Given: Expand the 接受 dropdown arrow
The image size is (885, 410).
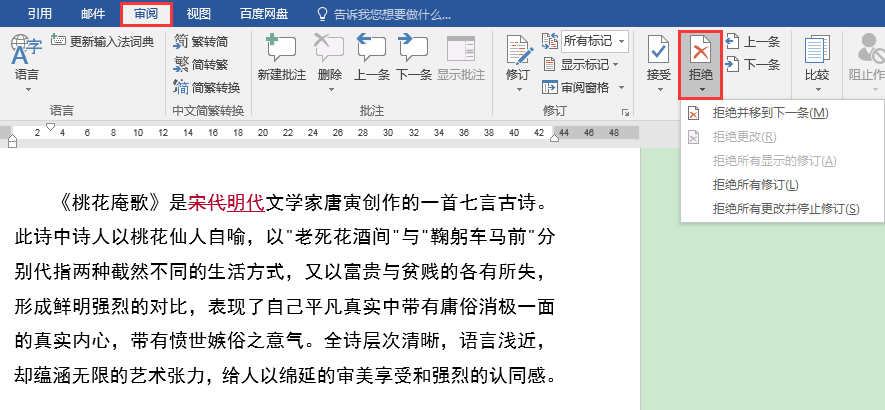Looking at the screenshot, I should point(659,90).
